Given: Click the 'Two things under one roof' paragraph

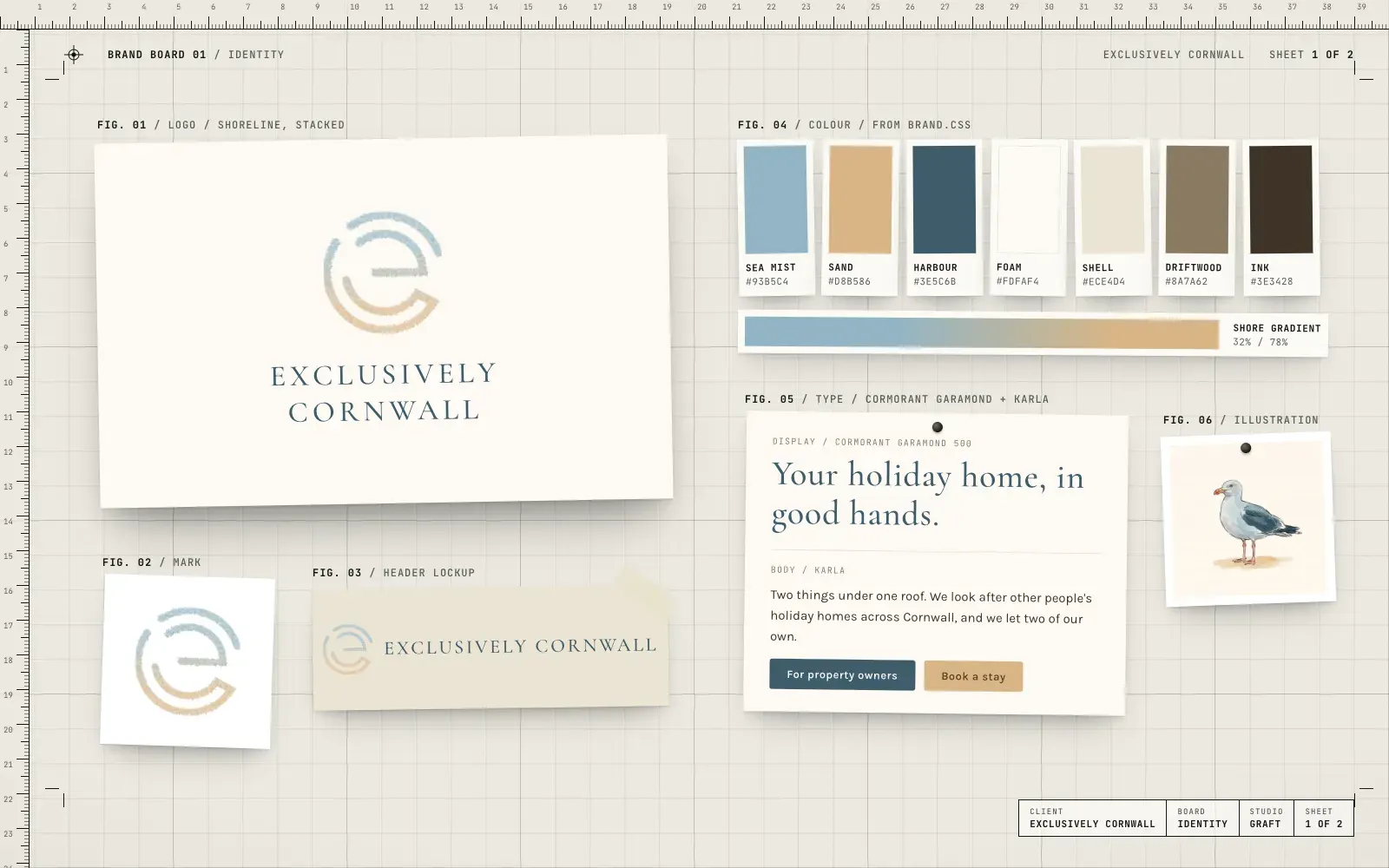Looking at the screenshot, I should click(931, 616).
